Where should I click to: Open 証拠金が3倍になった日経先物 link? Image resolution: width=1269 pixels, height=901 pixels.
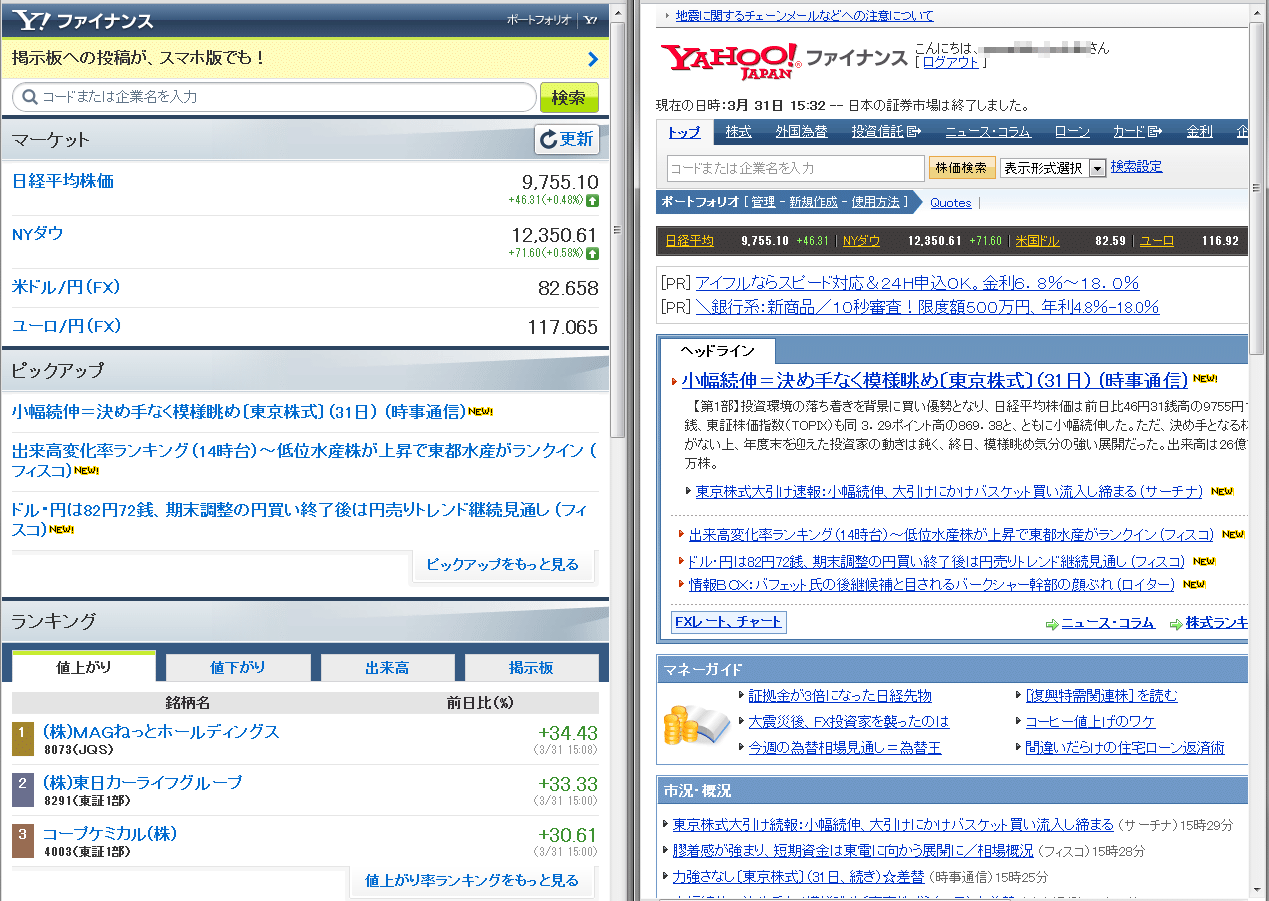pyautogui.click(x=840, y=696)
